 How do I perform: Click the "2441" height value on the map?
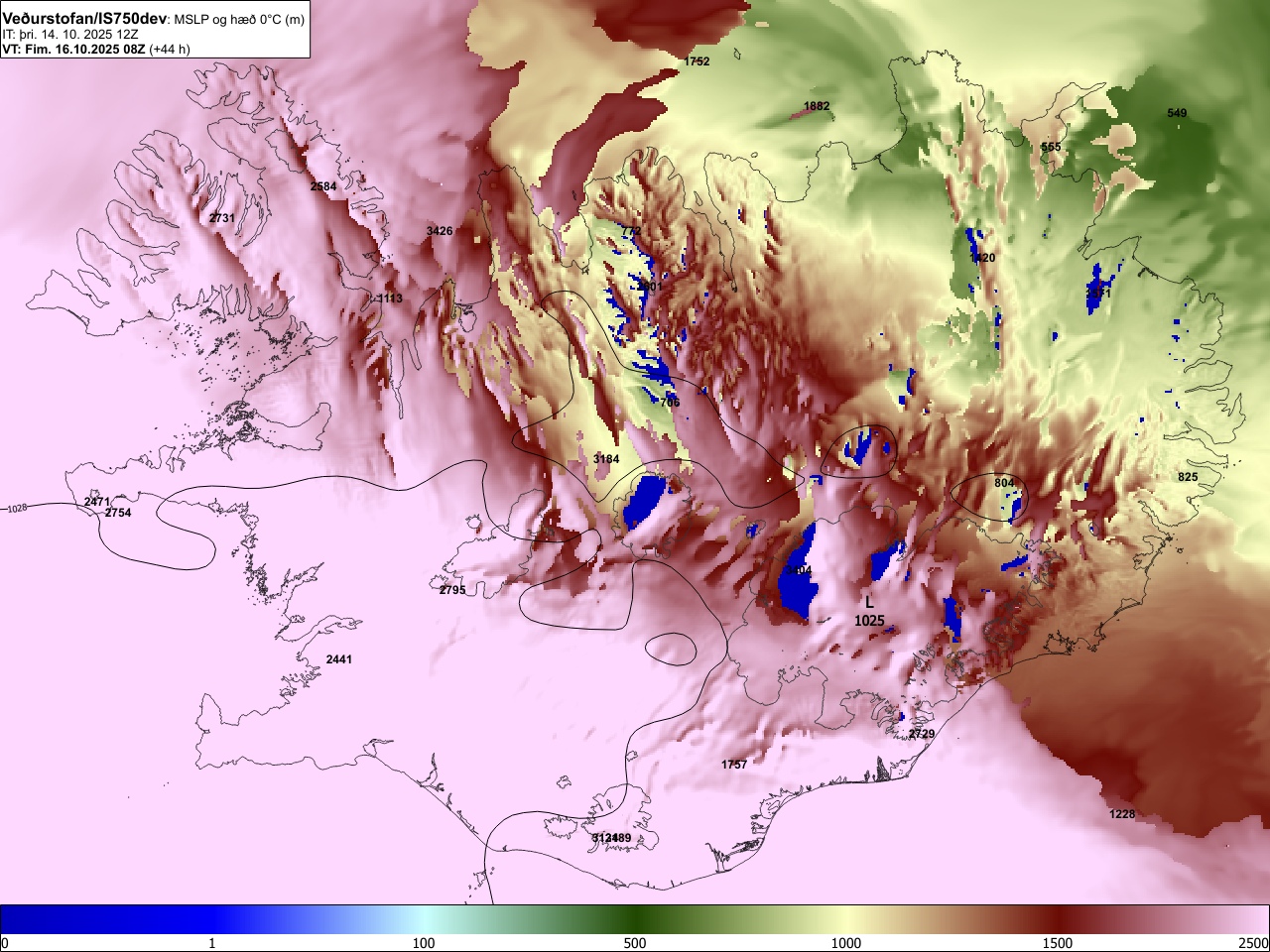click(339, 659)
